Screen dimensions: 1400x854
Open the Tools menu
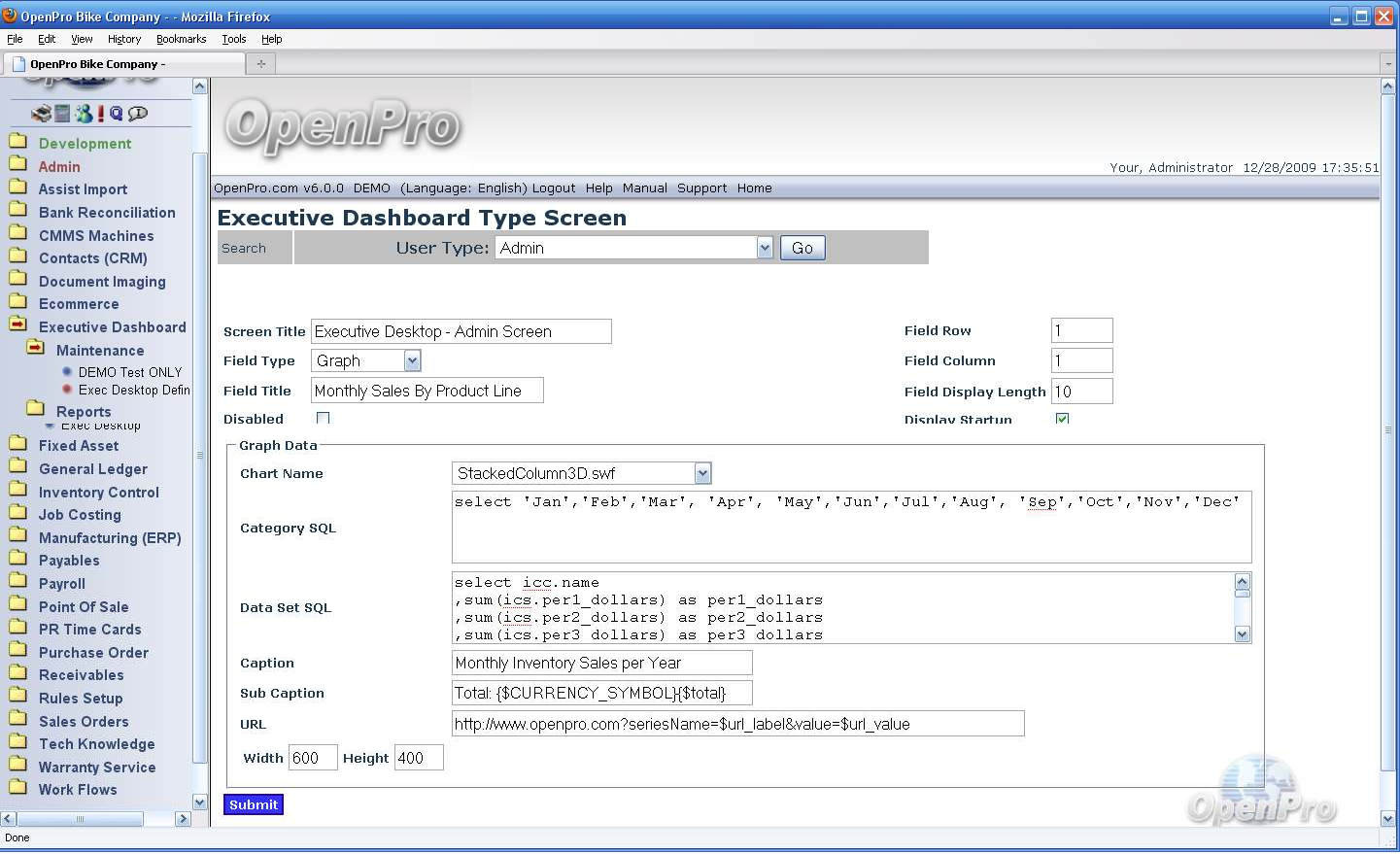tap(233, 39)
